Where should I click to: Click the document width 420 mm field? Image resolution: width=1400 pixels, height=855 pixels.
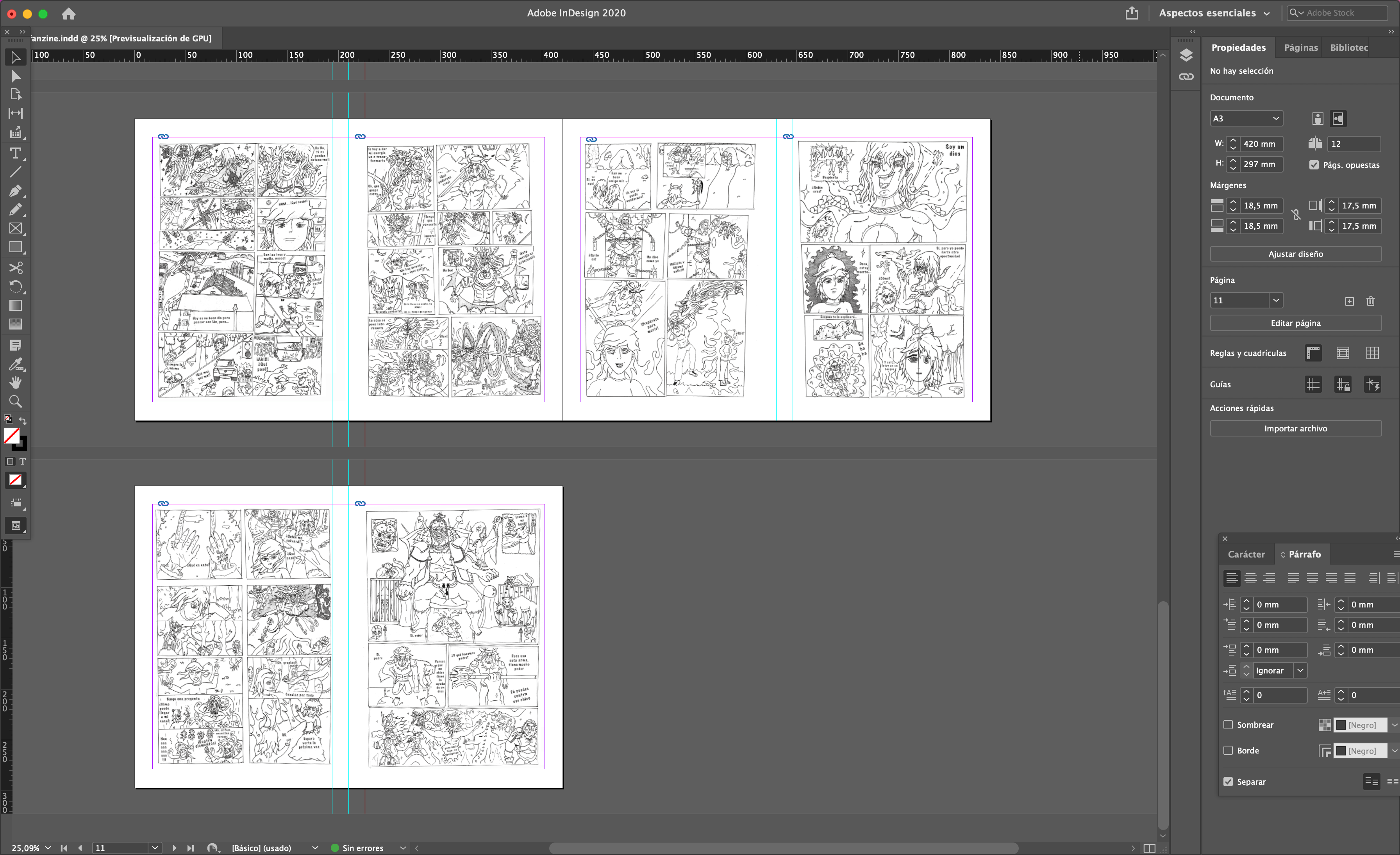tap(1261, 144)
